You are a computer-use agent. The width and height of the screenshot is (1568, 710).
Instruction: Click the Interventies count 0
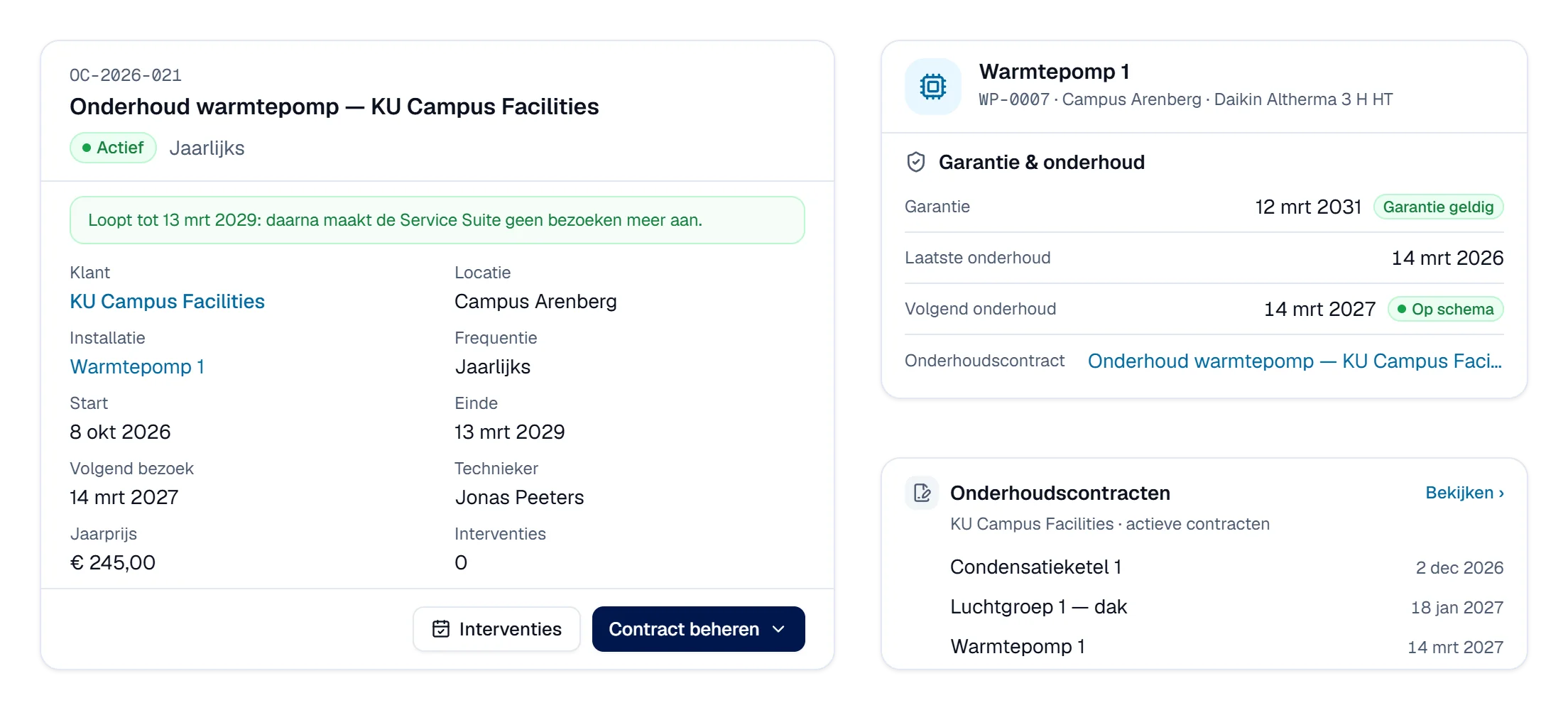tap(461, 562)
